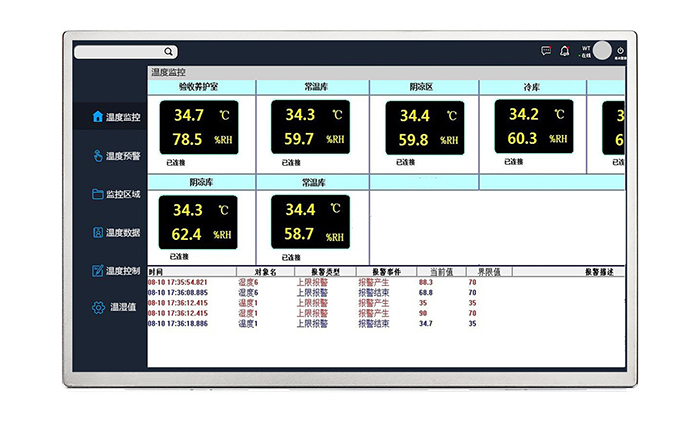The width and height of the screenshot is (700, 428).
Task: Click the round user avatar
Action: pyautogui.click(x=602, y=50)
